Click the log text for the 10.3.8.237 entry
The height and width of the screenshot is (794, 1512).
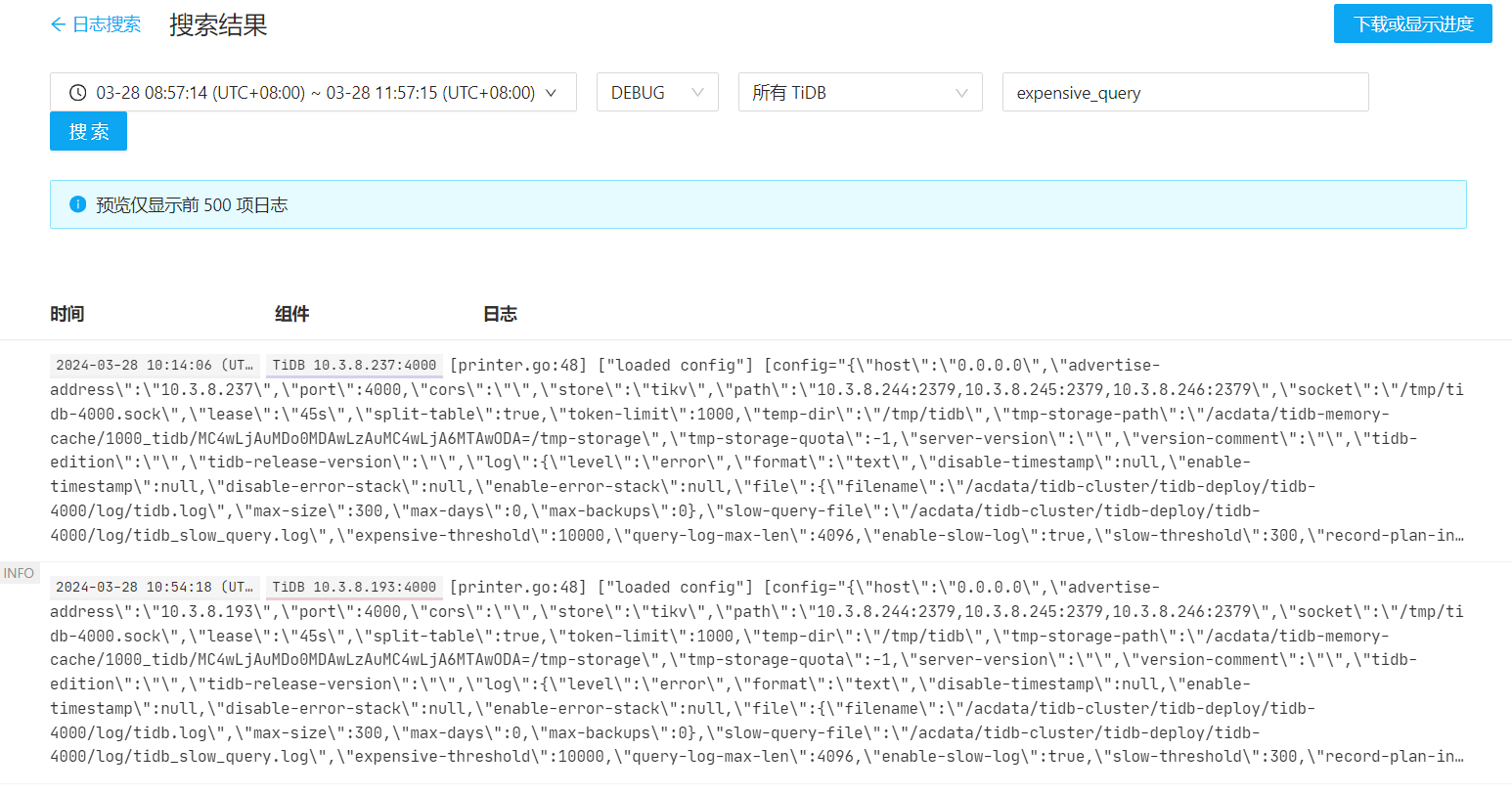point(758,450)
